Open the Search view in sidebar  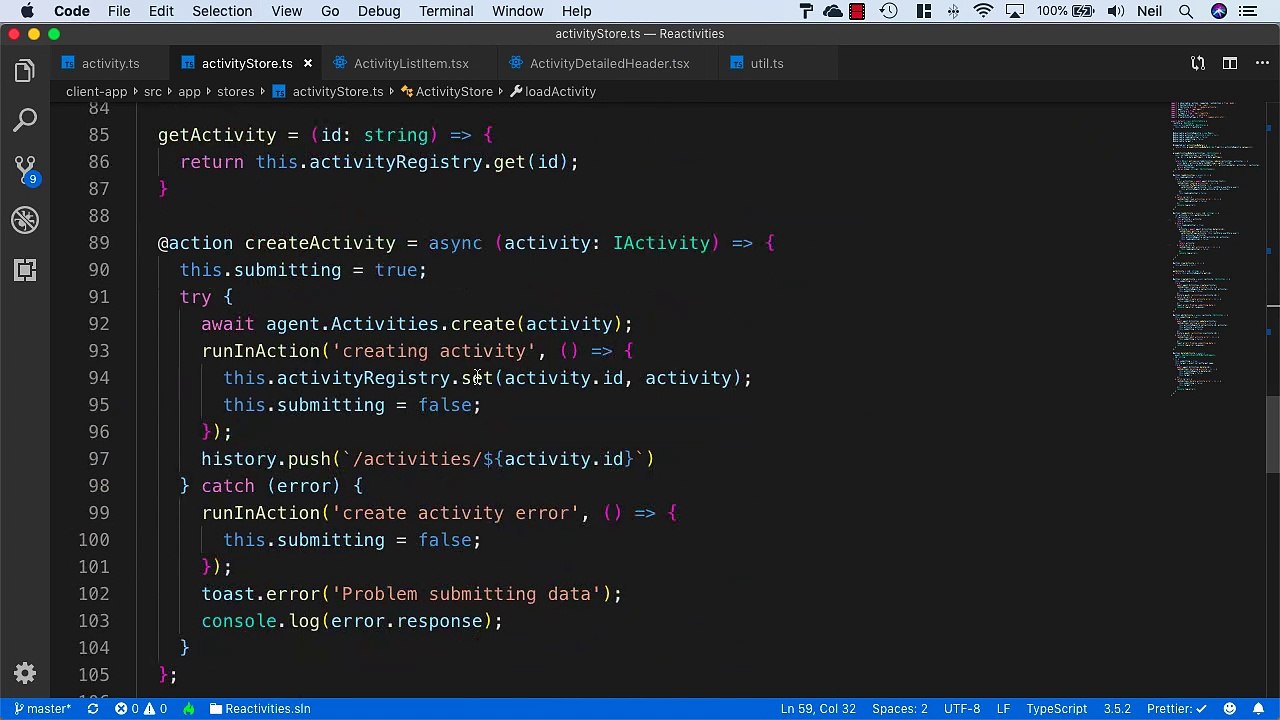coord(25,121)
